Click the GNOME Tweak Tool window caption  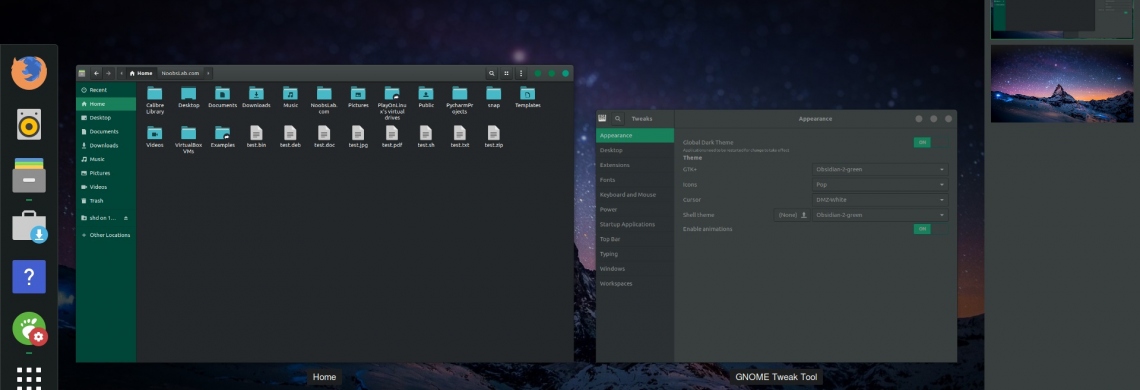(x=776, y=377)
